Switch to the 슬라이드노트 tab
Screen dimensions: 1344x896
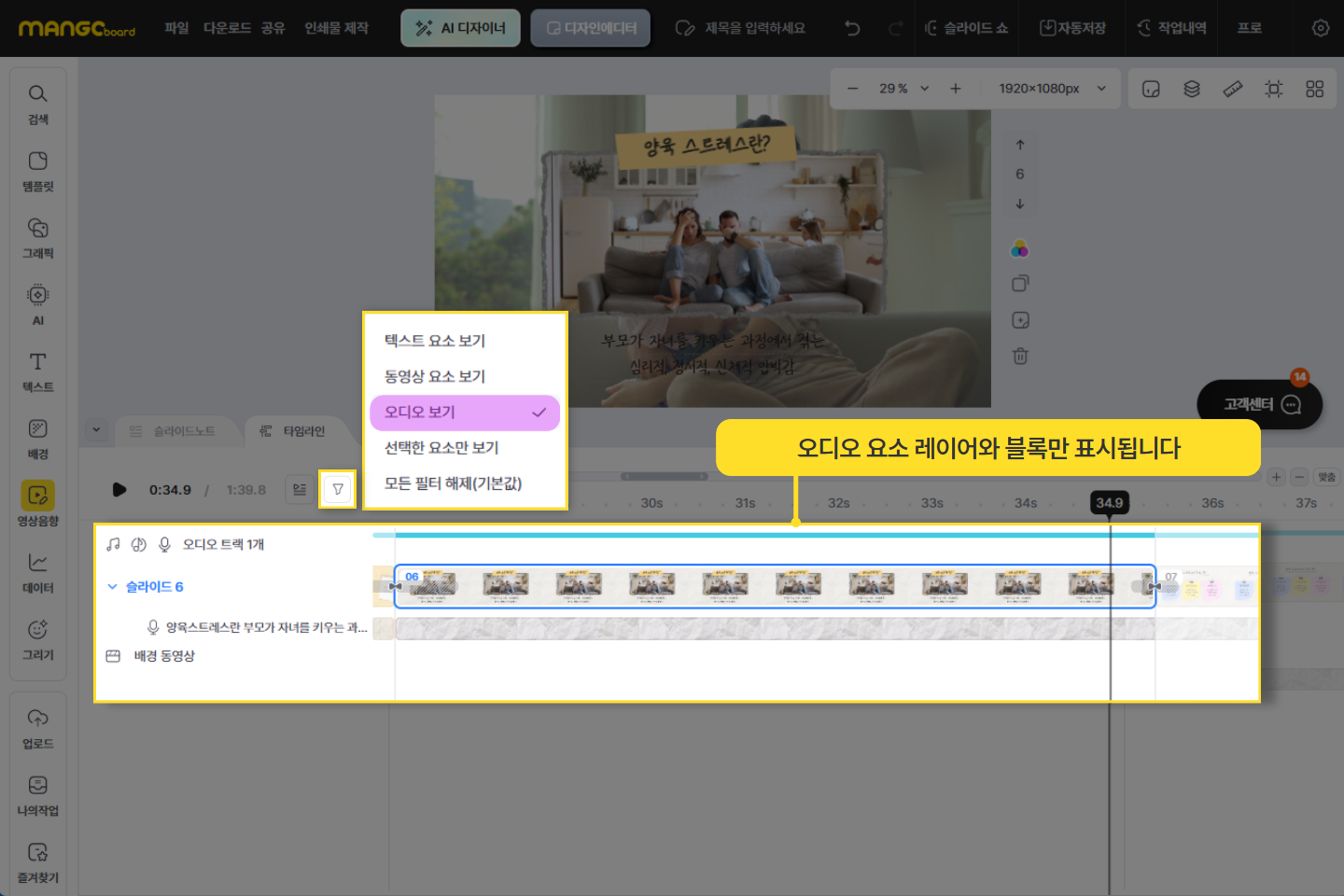coord(174,431)
